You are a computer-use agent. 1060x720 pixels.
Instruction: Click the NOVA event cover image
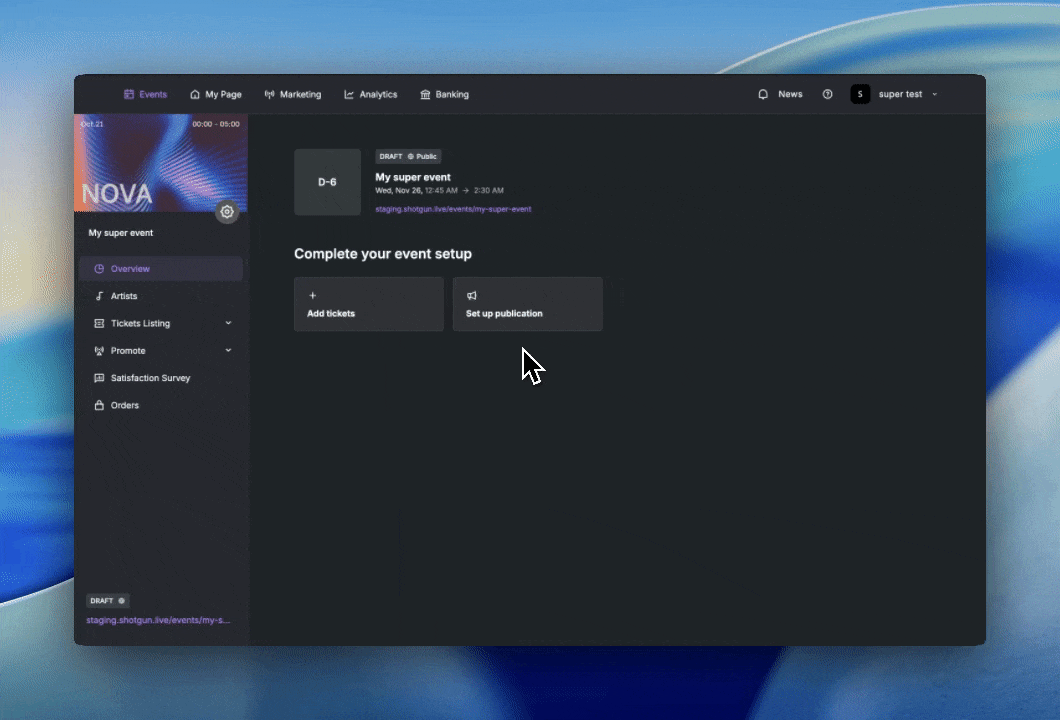[161, 163]
